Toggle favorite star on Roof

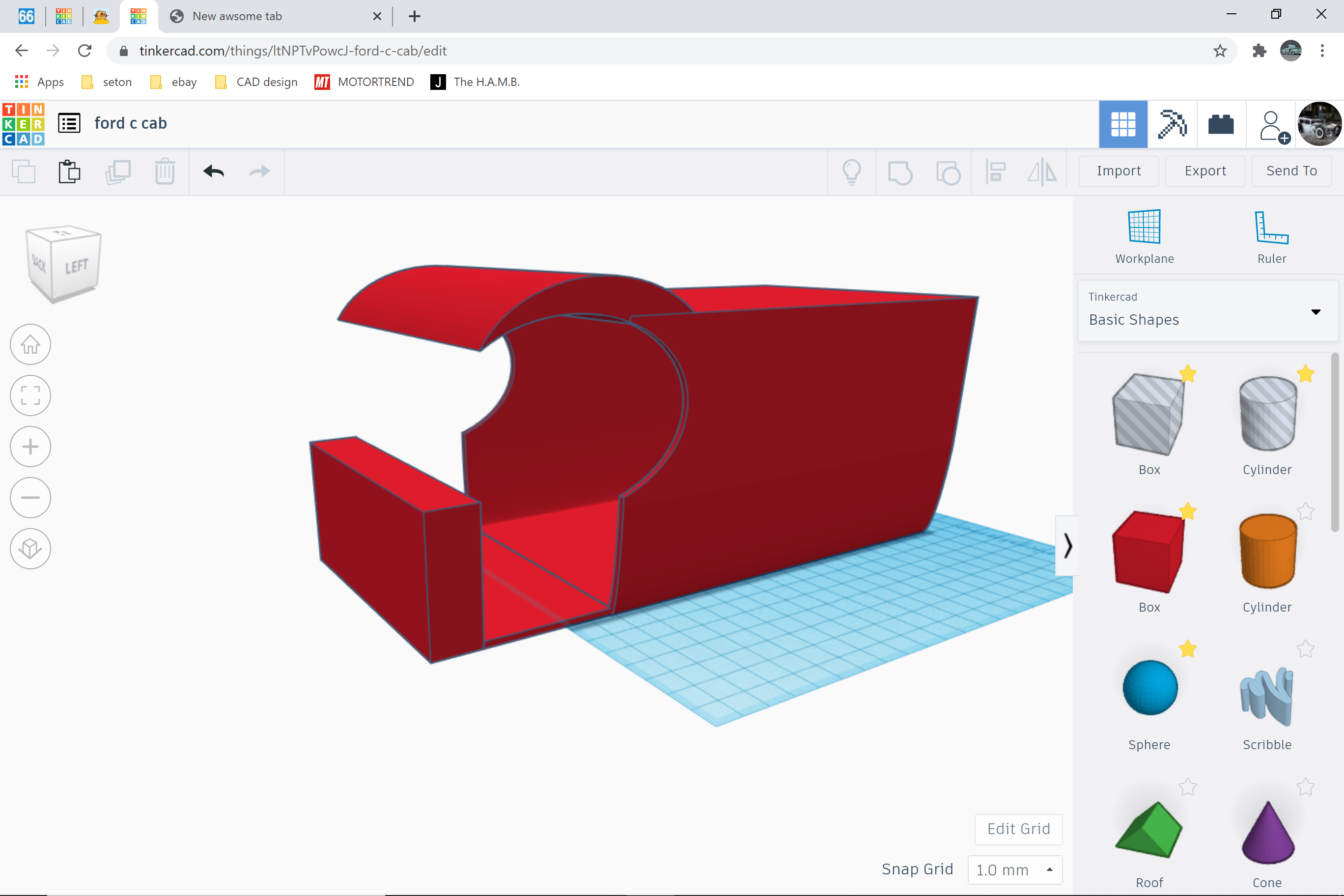(1187, 787)
